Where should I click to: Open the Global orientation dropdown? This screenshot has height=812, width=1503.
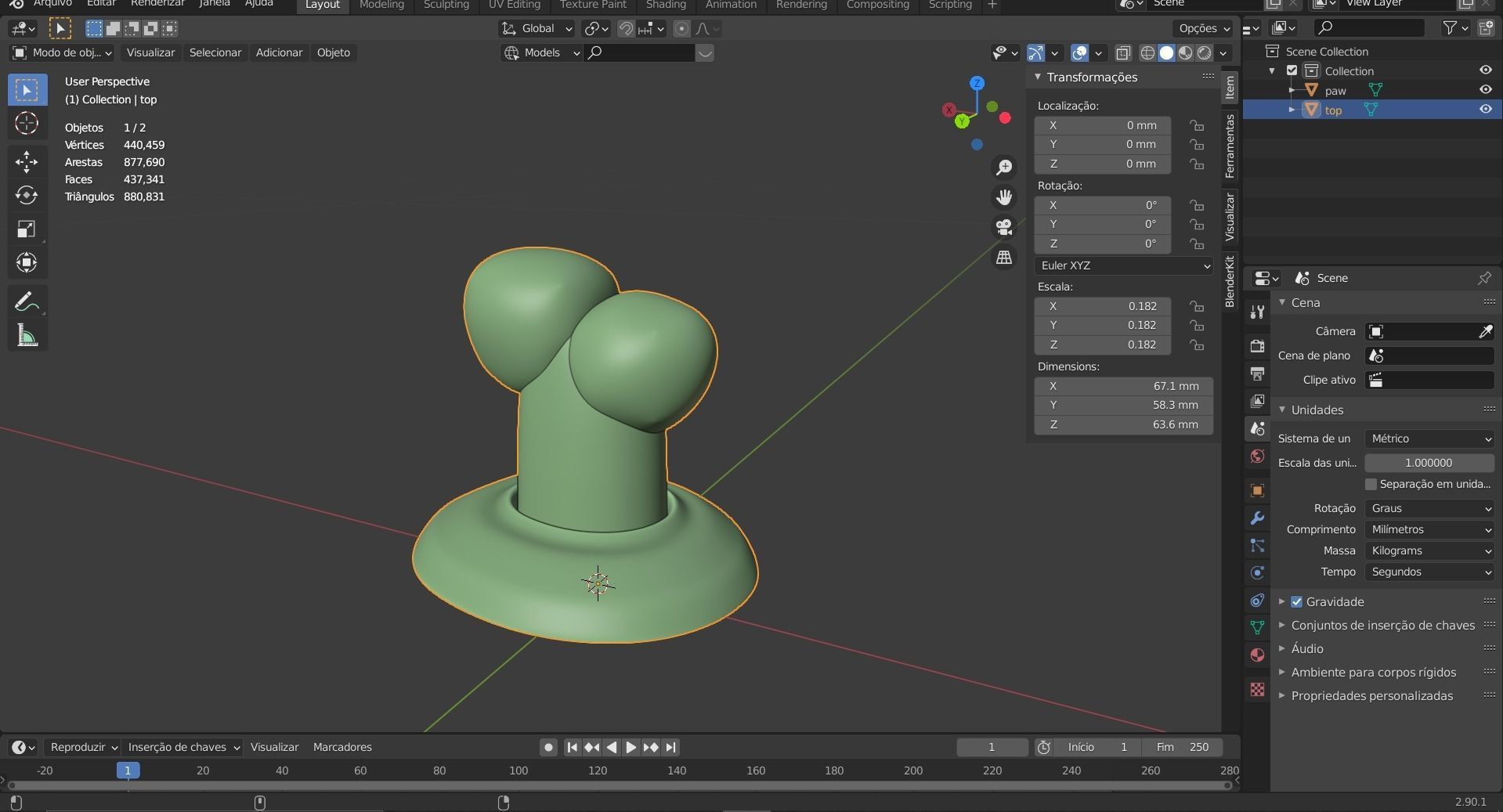537,29
